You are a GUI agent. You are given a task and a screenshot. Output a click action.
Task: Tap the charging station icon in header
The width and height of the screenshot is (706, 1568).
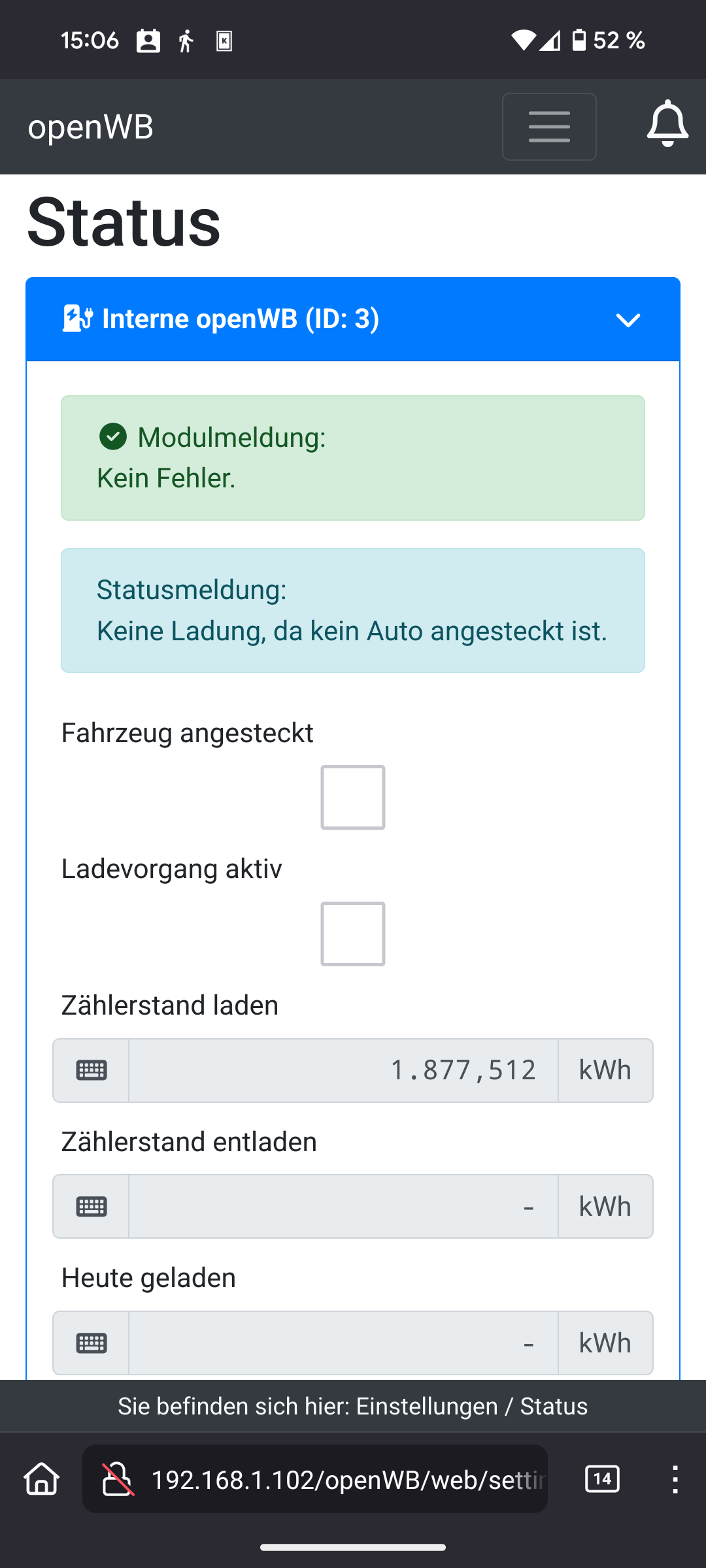pyautogui.click(x=78, y=319)
